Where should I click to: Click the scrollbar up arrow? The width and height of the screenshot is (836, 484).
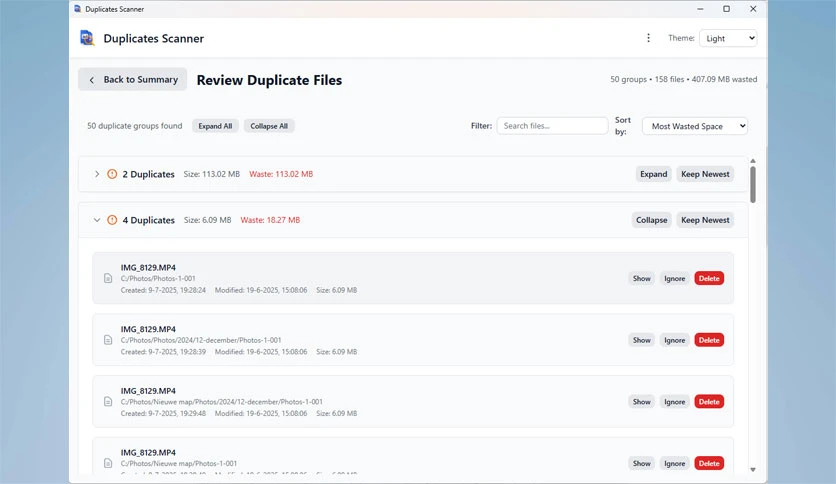753,160
